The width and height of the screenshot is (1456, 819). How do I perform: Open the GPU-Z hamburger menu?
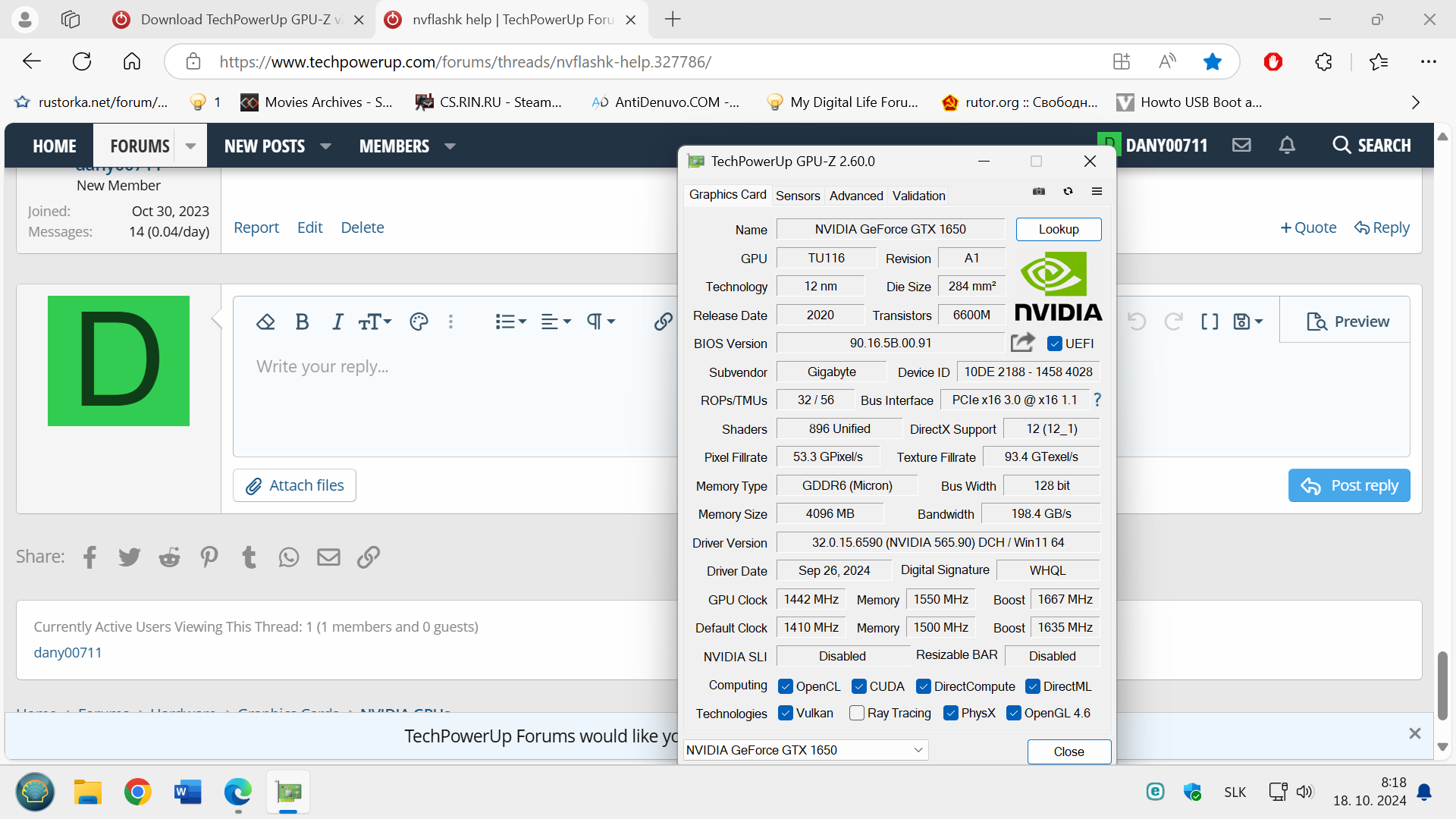point(1097,192)
